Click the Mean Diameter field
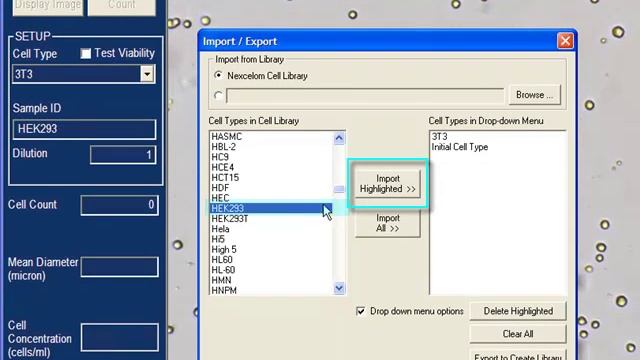 click(x=120, y=267)
